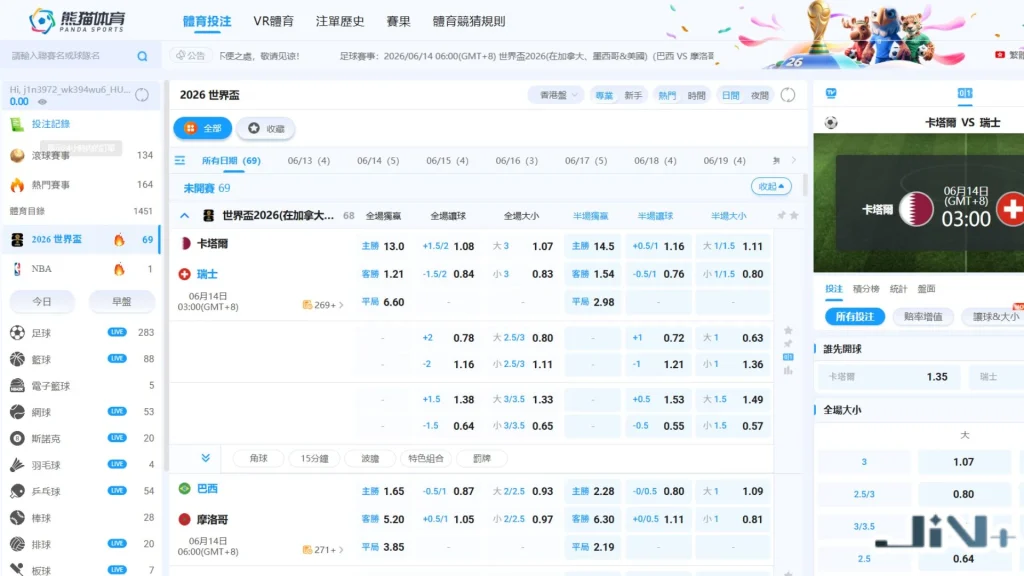Select the 06/14 (5) date tab
1024x576 pixels.
378,161
